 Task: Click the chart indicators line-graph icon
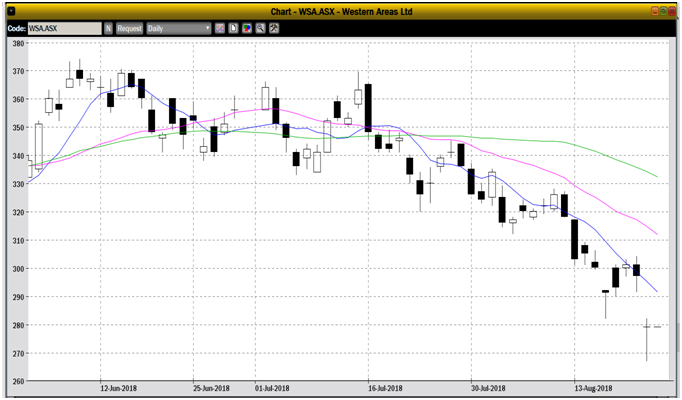[220, 29]
